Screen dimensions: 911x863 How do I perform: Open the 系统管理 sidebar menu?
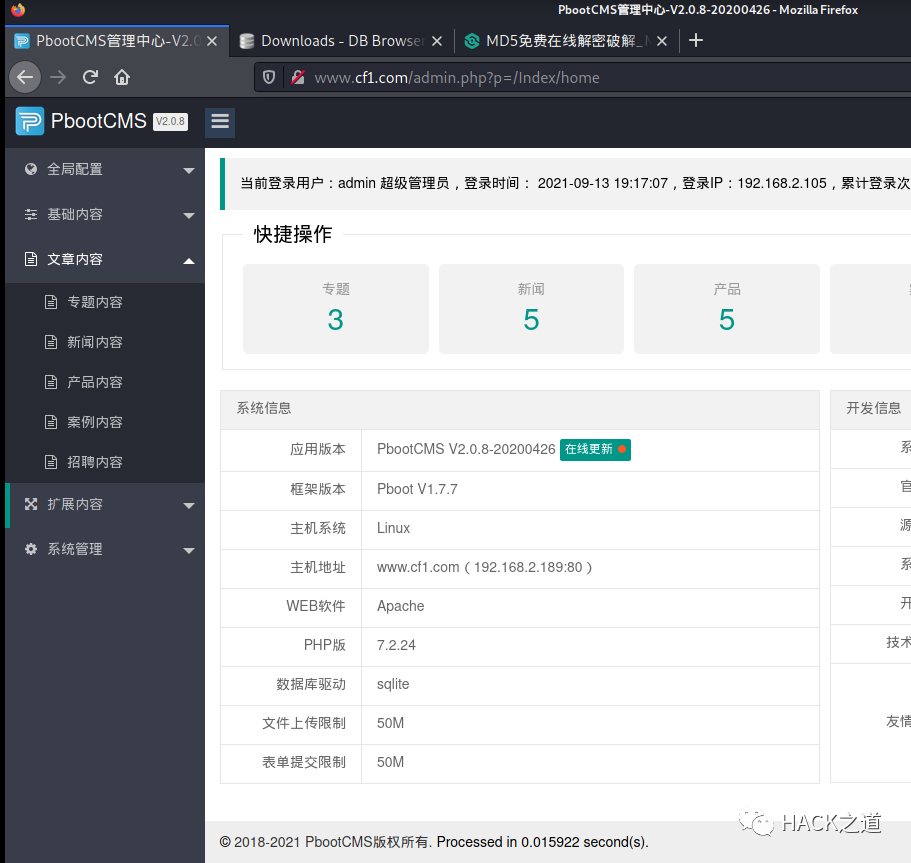coord(105,549)
